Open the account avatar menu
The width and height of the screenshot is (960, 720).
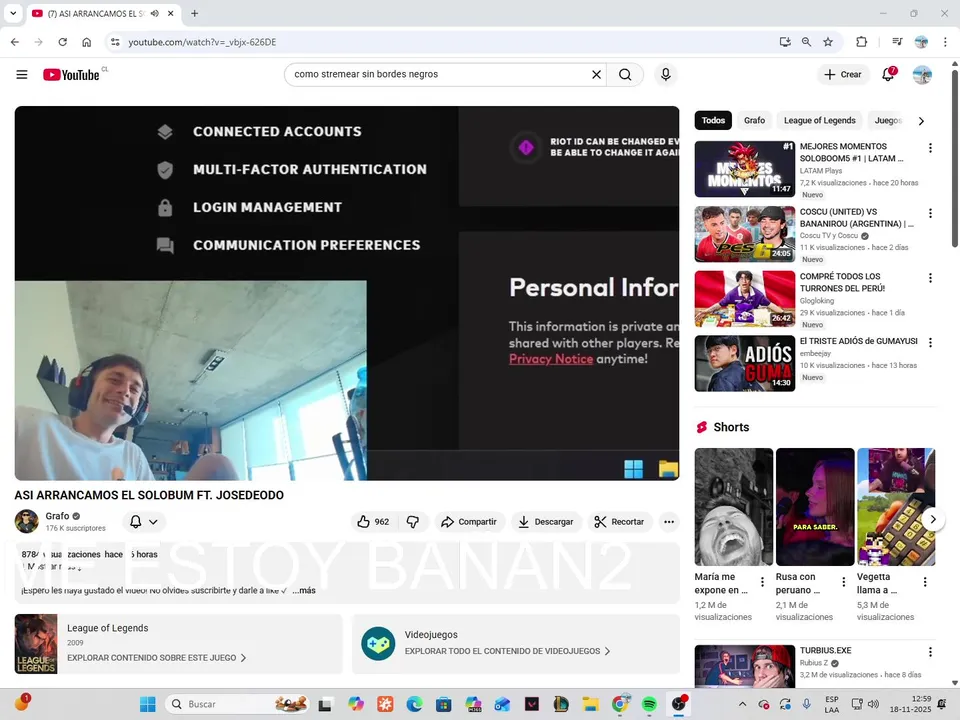[x=922, y=75]
